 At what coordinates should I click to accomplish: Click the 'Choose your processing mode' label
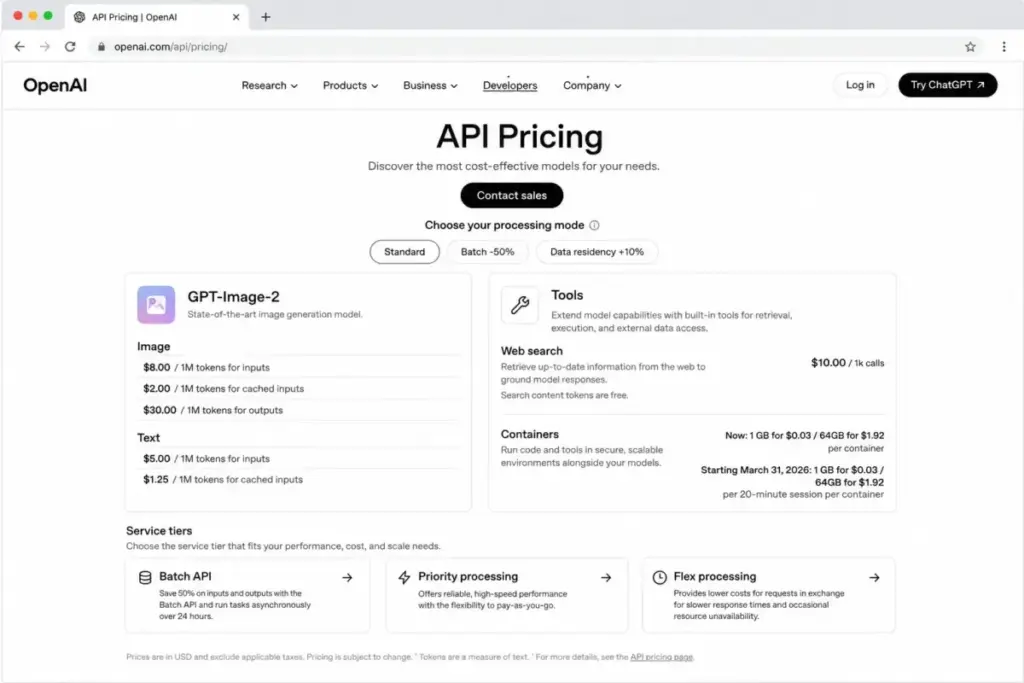click(x=504, y=225)
